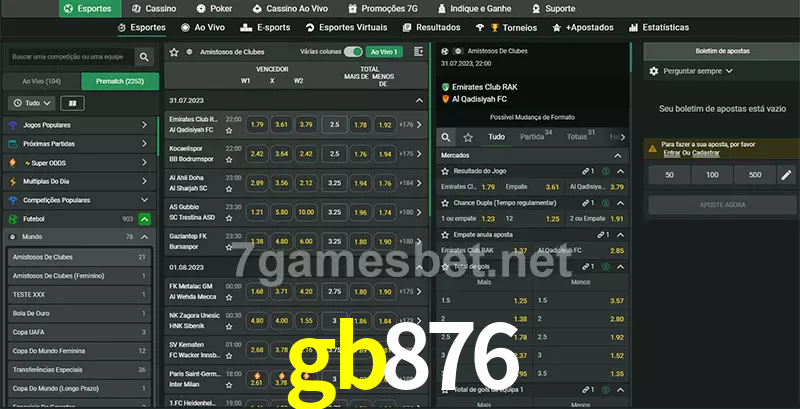Open the layout list icon beside Ao Vivo 1
This screenshot has height=409, width=800.
point(418,52)
